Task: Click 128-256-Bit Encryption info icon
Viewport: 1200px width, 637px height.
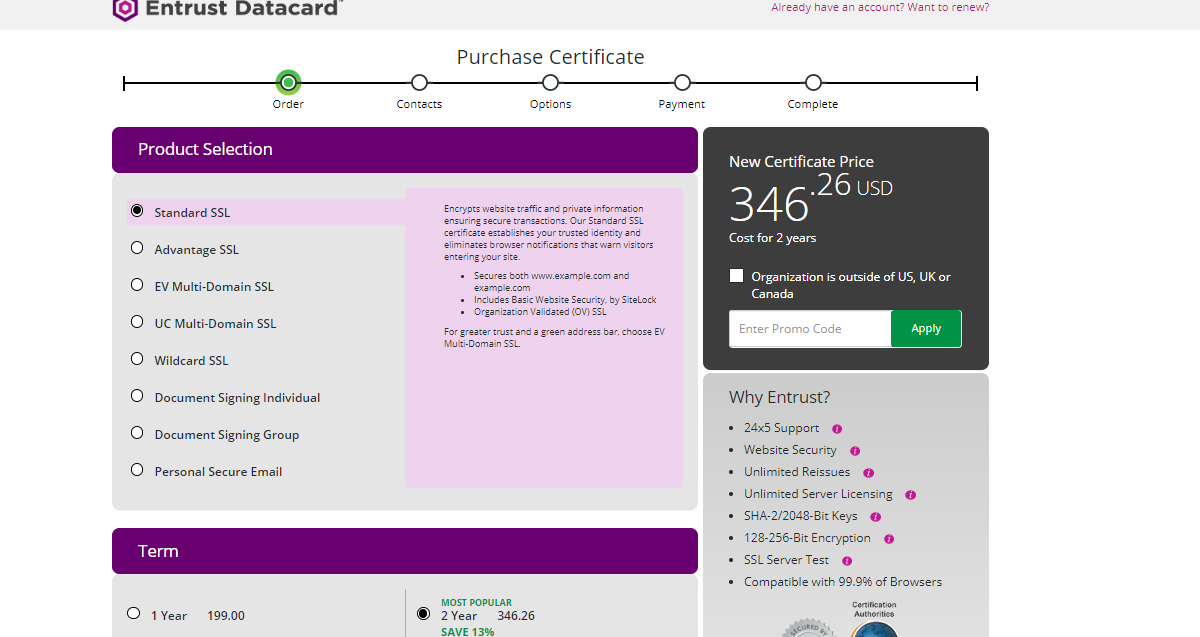Action: pyautogui.click(x=888, y=538)
